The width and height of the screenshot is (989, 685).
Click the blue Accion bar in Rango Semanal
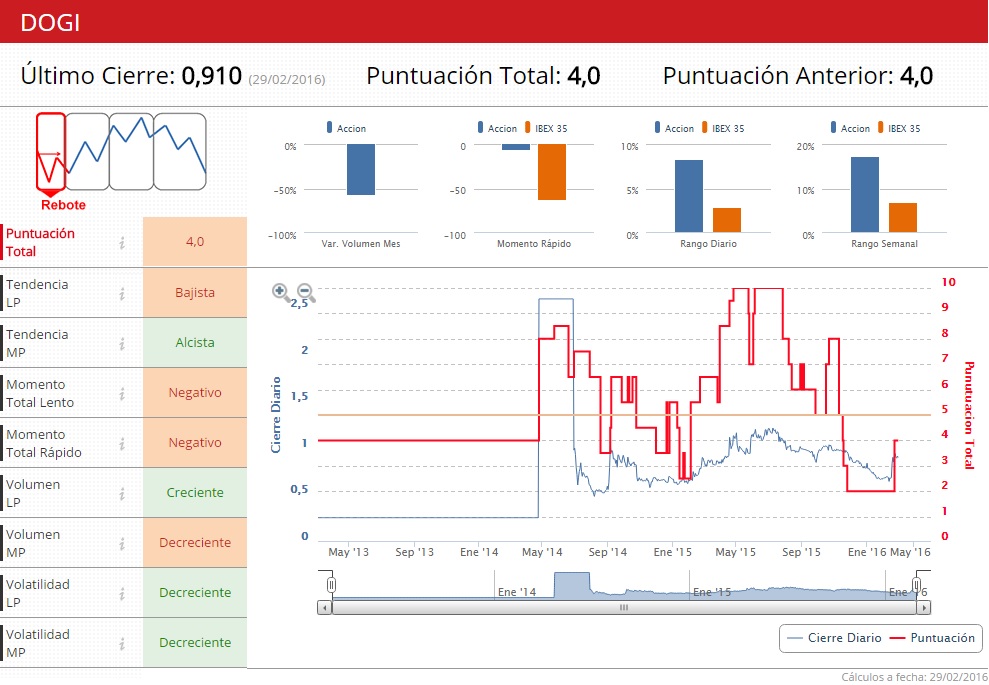(865, 194)
